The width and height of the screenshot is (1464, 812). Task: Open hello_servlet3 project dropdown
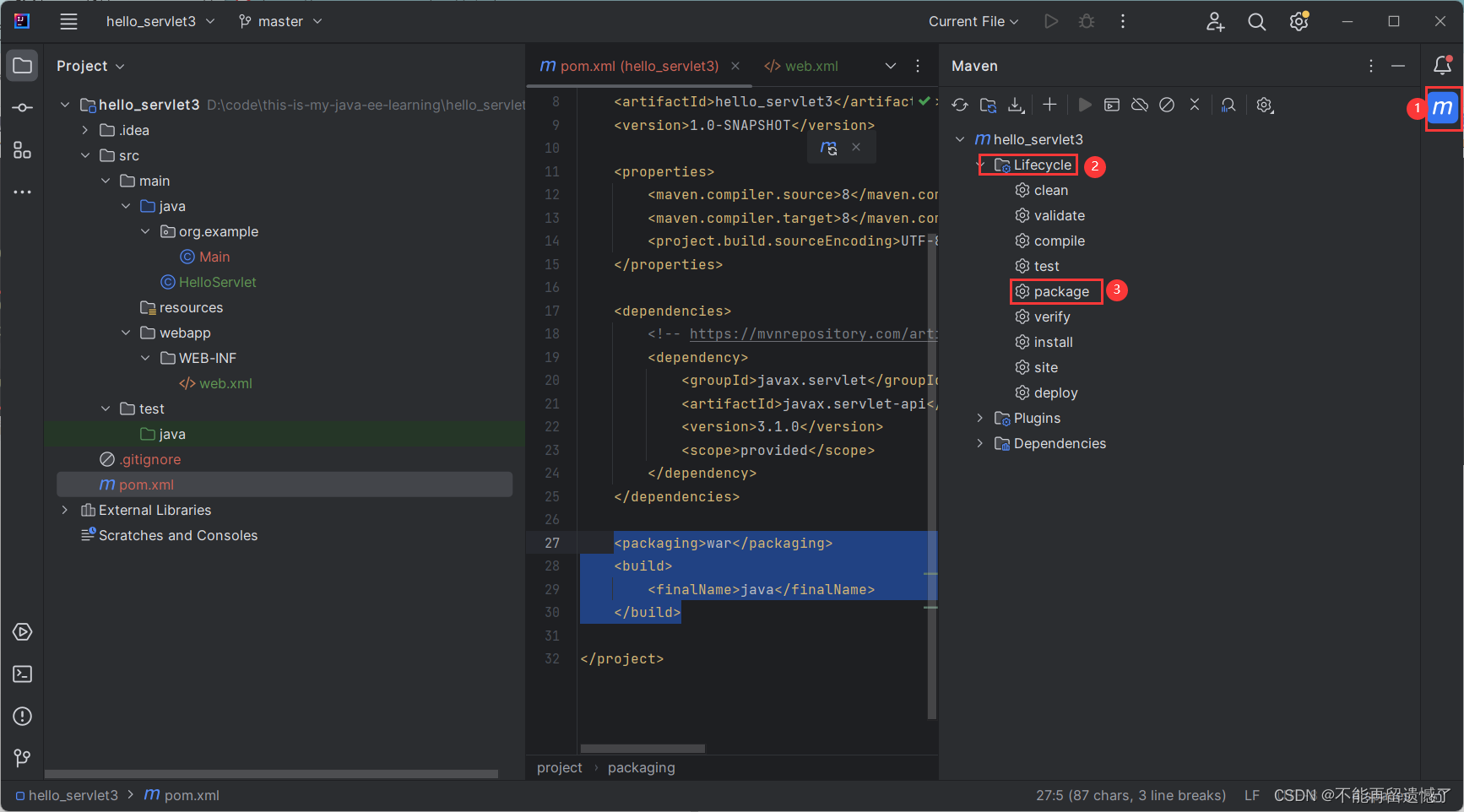(160, 21)
